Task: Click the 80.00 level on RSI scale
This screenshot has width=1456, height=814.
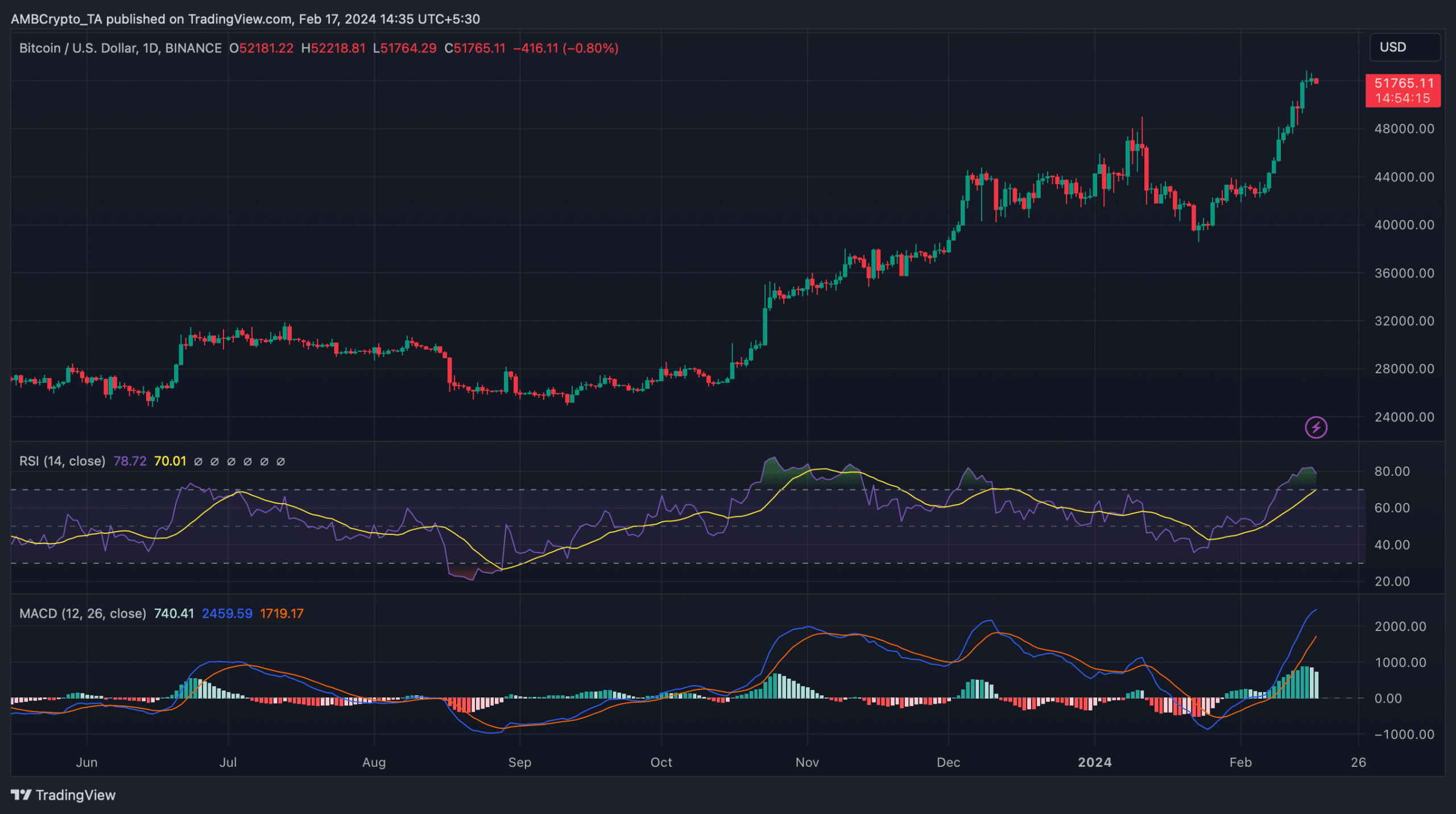Action: pos(1392,471)
